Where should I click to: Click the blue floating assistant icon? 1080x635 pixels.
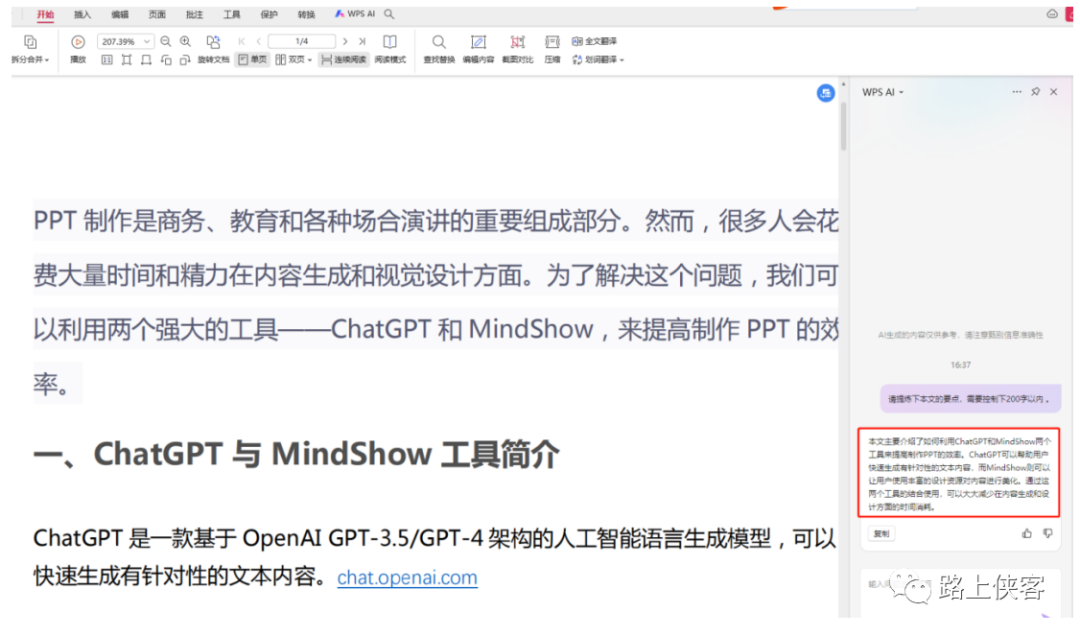click(826, 93)
